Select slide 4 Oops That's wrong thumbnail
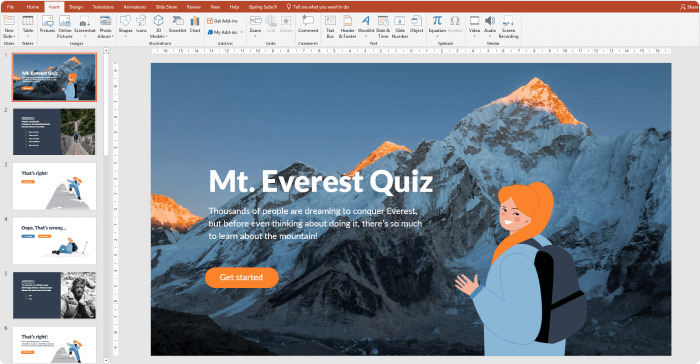This screenshot has height=364, width=700. tap(54, 241)
